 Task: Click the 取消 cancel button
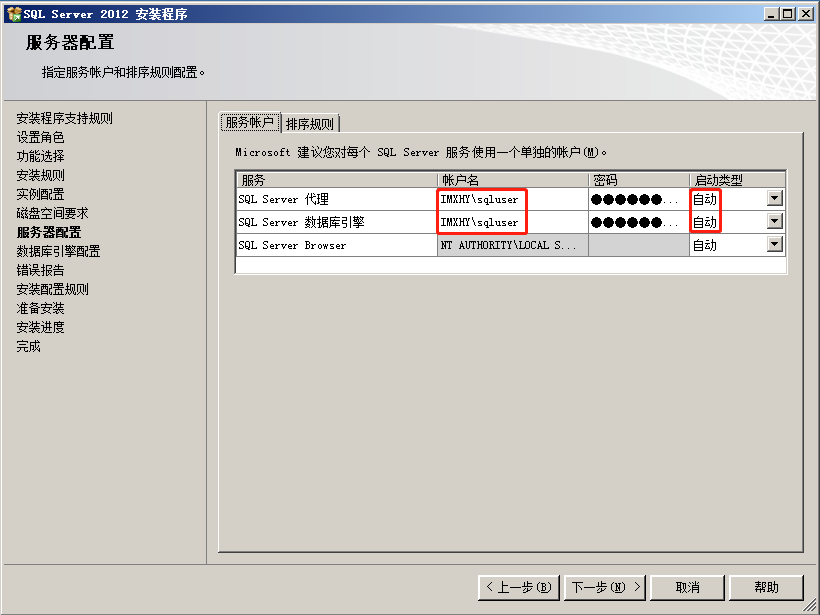click(x=687, y=587)
